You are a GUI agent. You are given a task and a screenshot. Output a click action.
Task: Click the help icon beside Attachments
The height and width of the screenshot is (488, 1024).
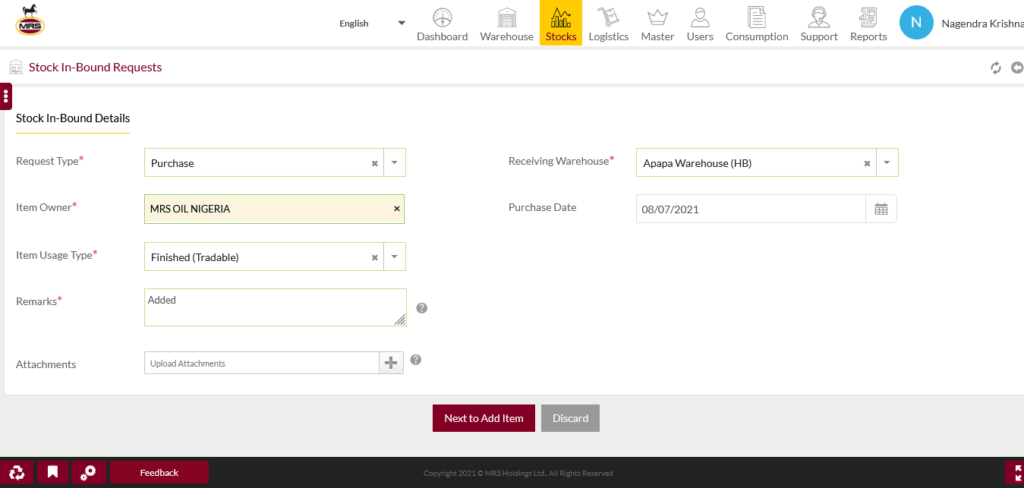(415, 359)
